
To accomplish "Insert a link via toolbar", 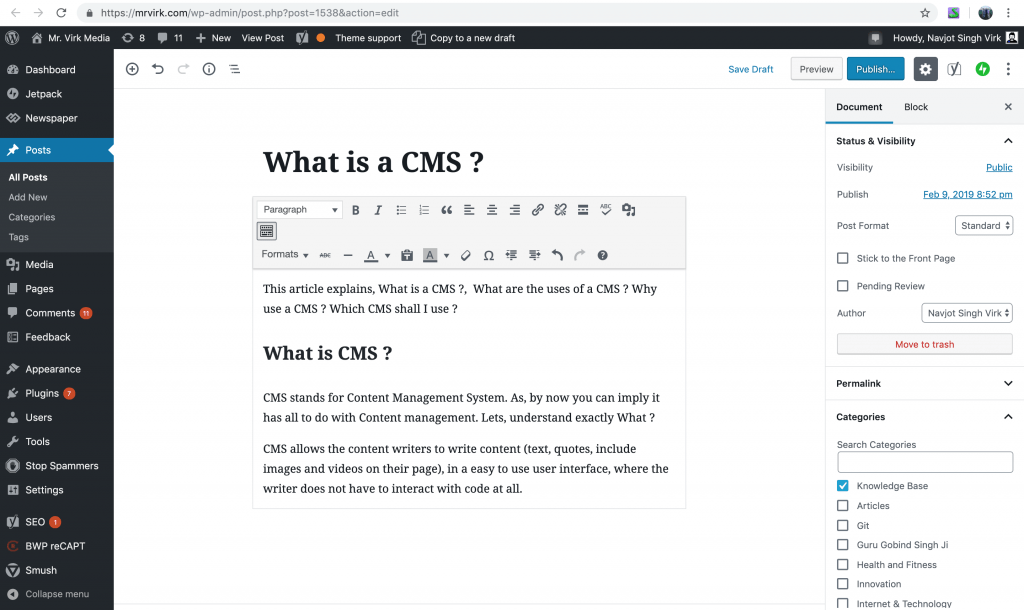I will (537, 210).
